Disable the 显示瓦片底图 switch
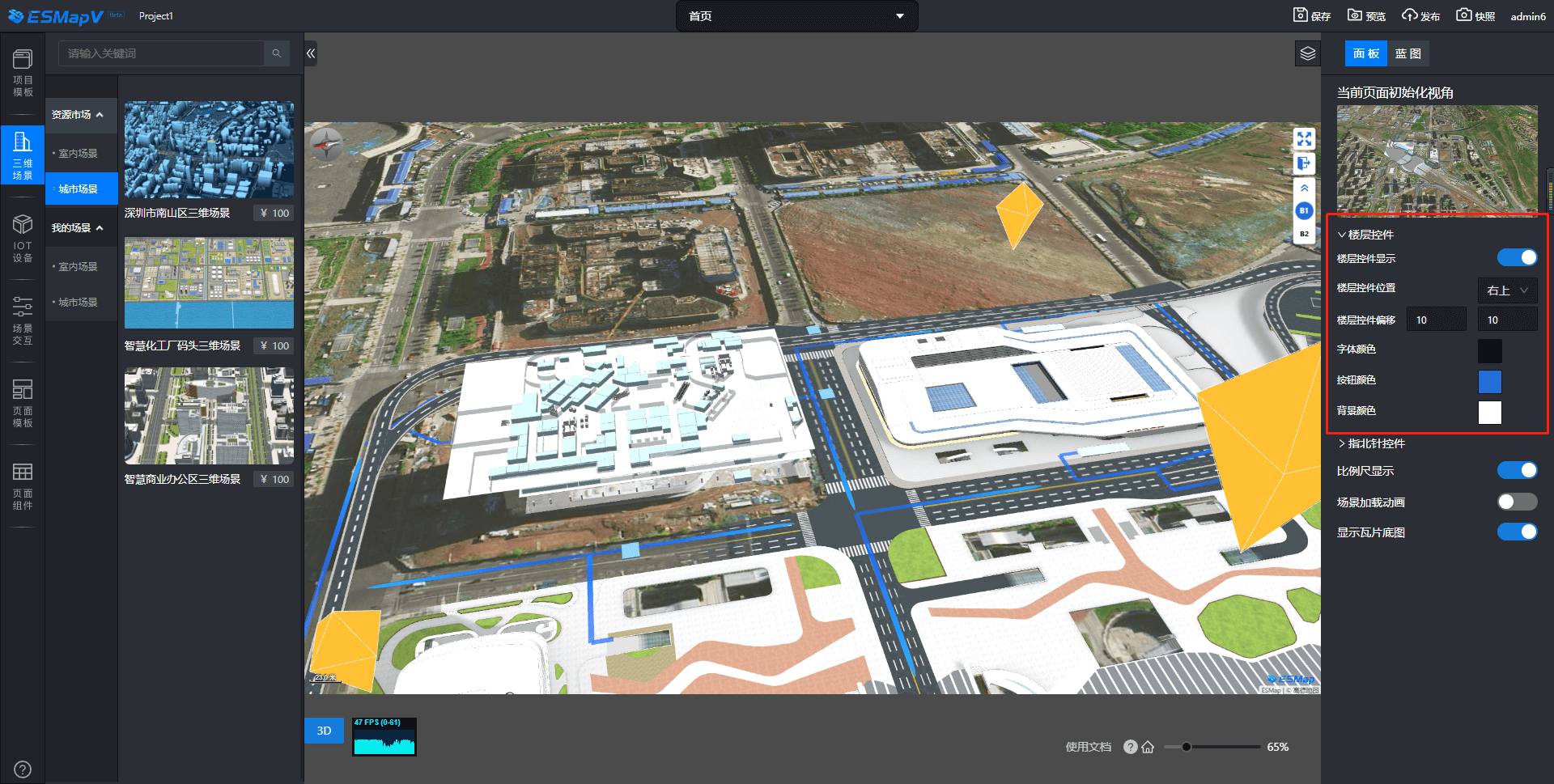This screenshot has width=1554, height=784. pos(1516,532)
